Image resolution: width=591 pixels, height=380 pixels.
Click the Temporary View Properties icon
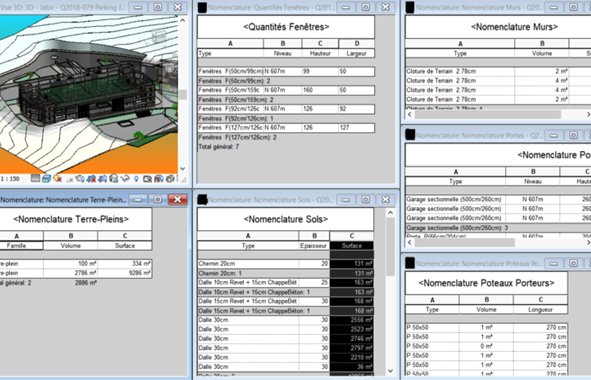[x=147, y=179]
